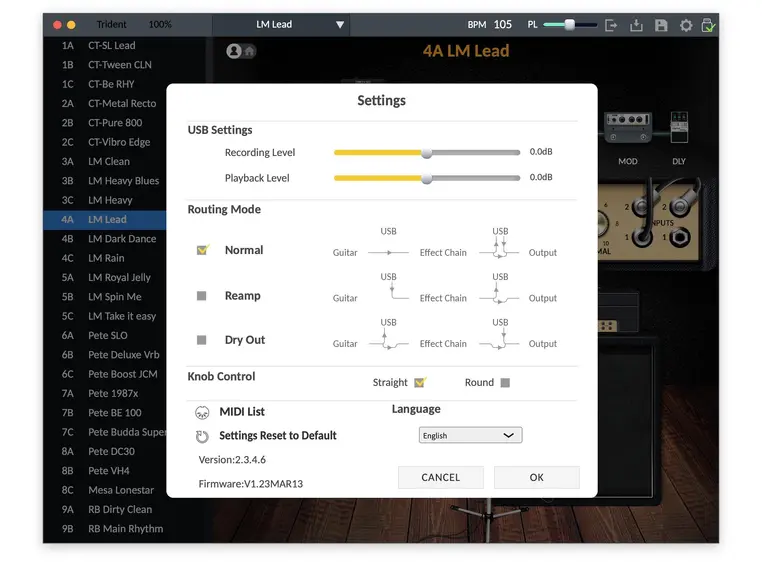Screen dimensions: 762x562
Task: Select the Round knob control checkbox
Action: [505, 382]
